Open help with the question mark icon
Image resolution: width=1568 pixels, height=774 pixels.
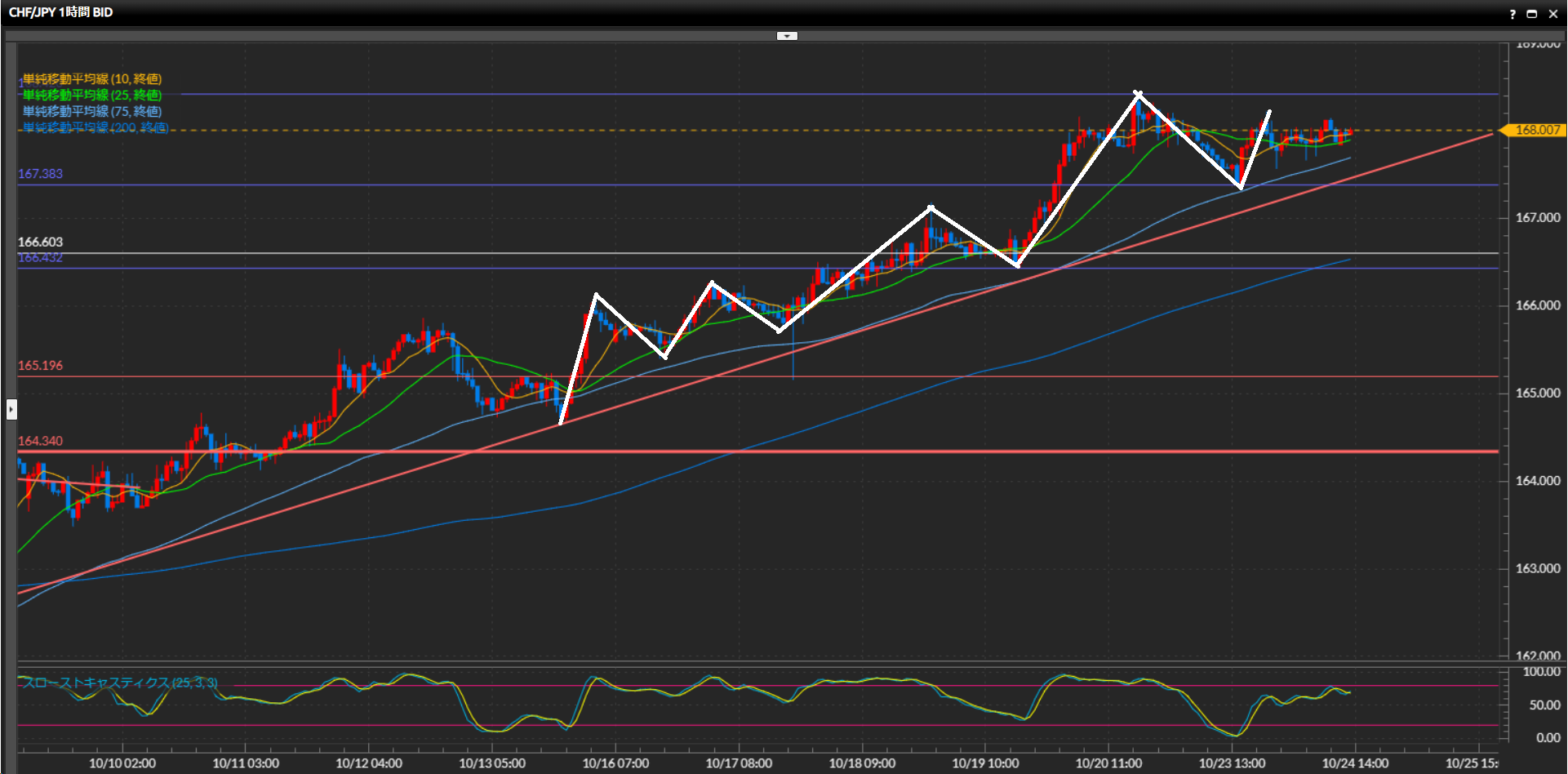click(x=1512, y=14)
